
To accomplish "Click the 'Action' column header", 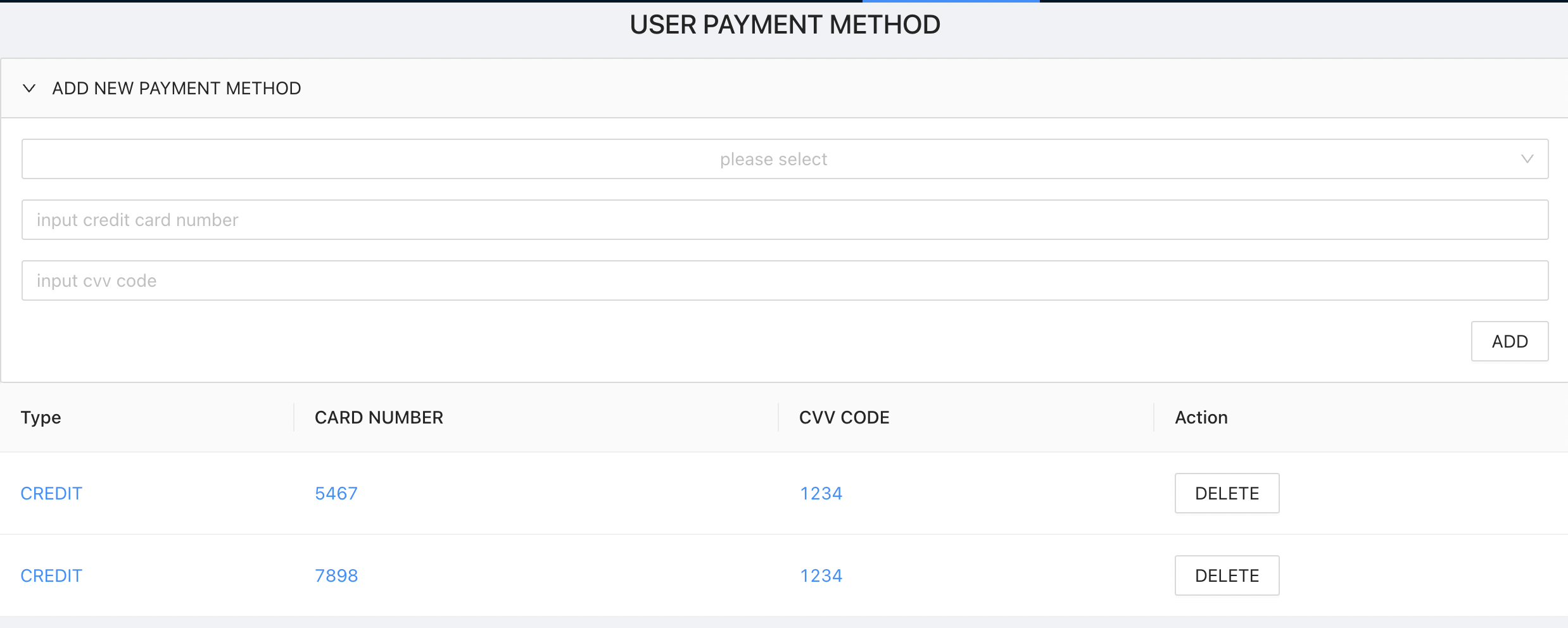I will (x=1201, y=418).
